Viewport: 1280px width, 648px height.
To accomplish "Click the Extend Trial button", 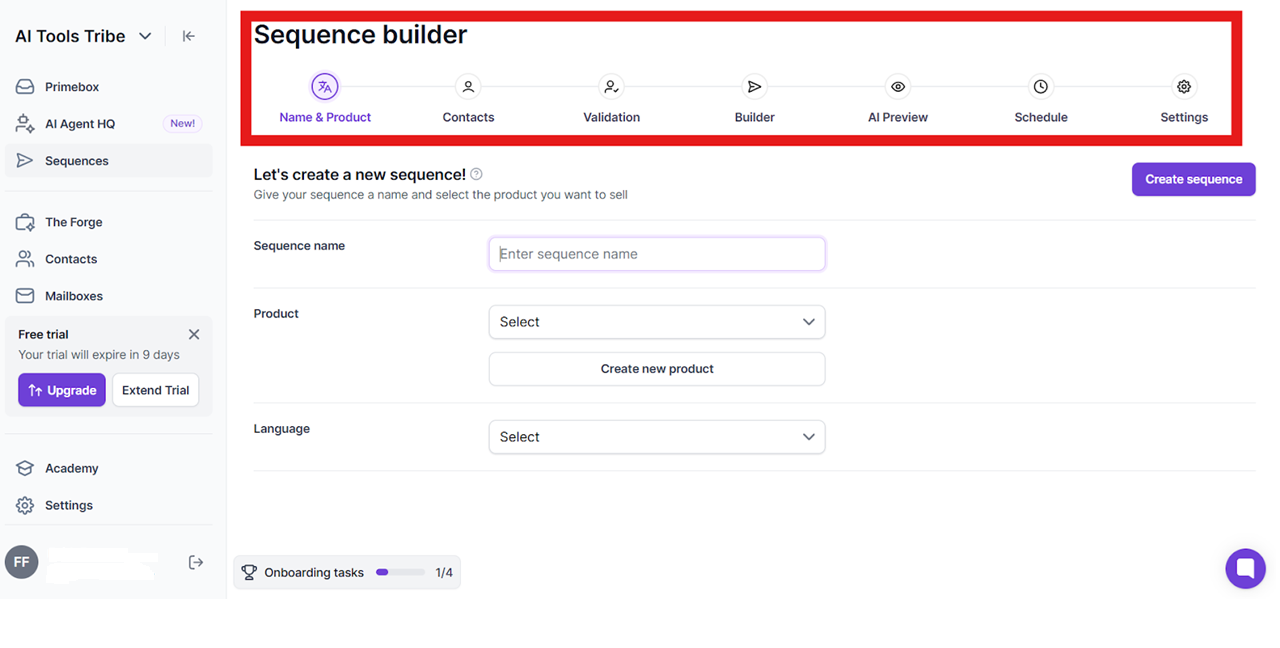I will (155, 390).
